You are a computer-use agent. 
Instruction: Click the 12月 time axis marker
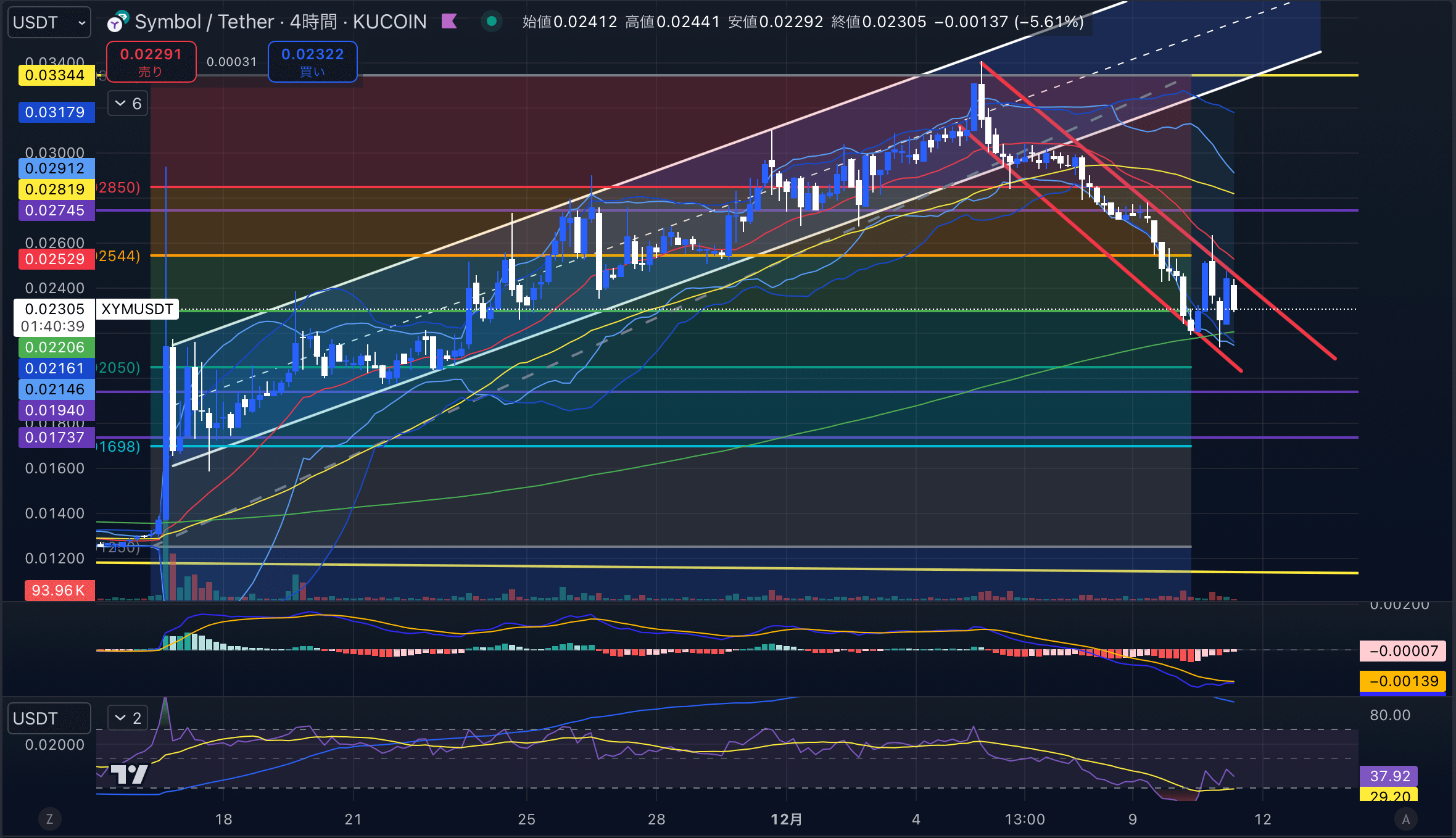(x=787, y=819)
